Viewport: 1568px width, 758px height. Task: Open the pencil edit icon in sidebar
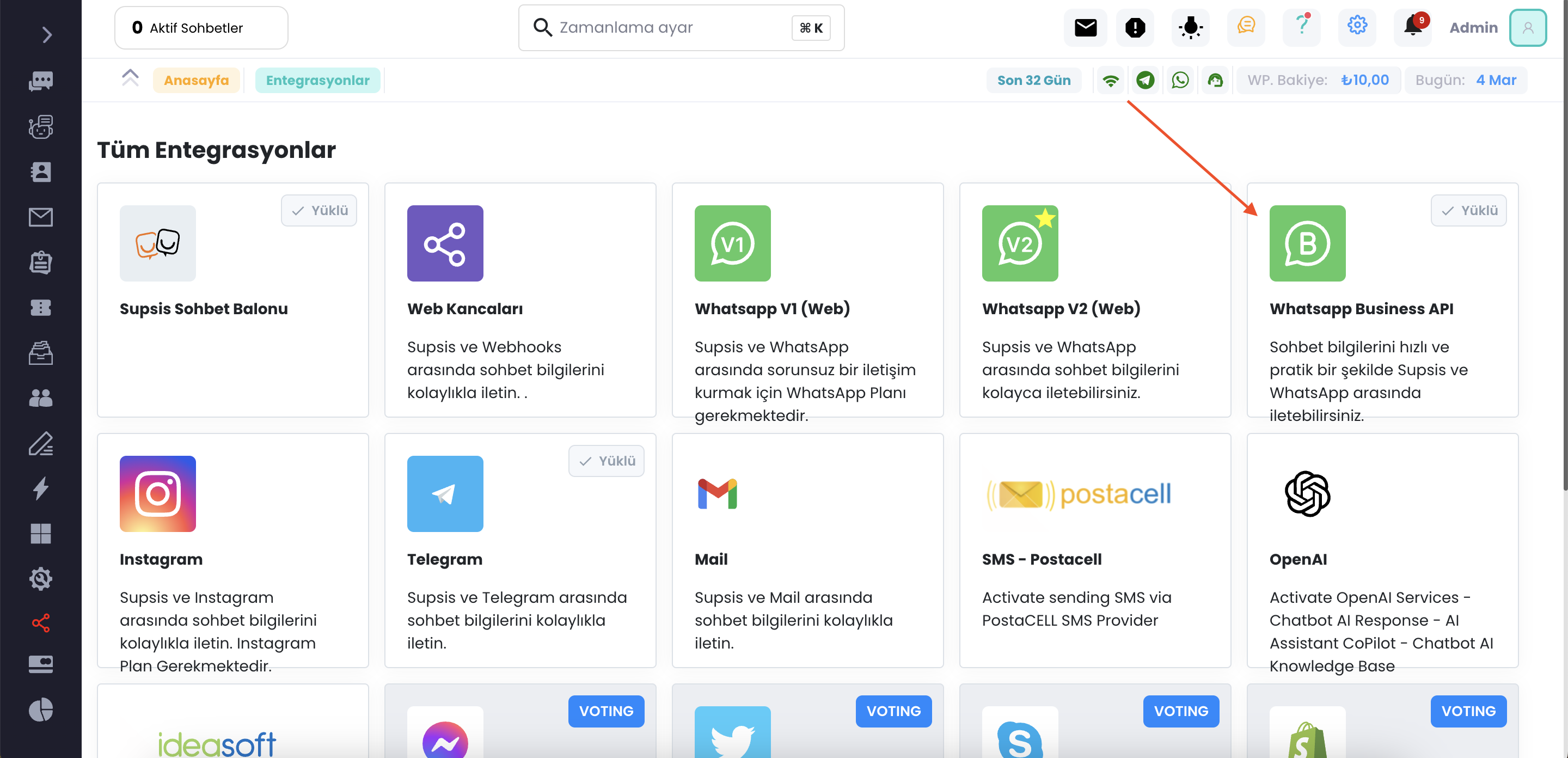pyautogui.click(x=41, y=443)
